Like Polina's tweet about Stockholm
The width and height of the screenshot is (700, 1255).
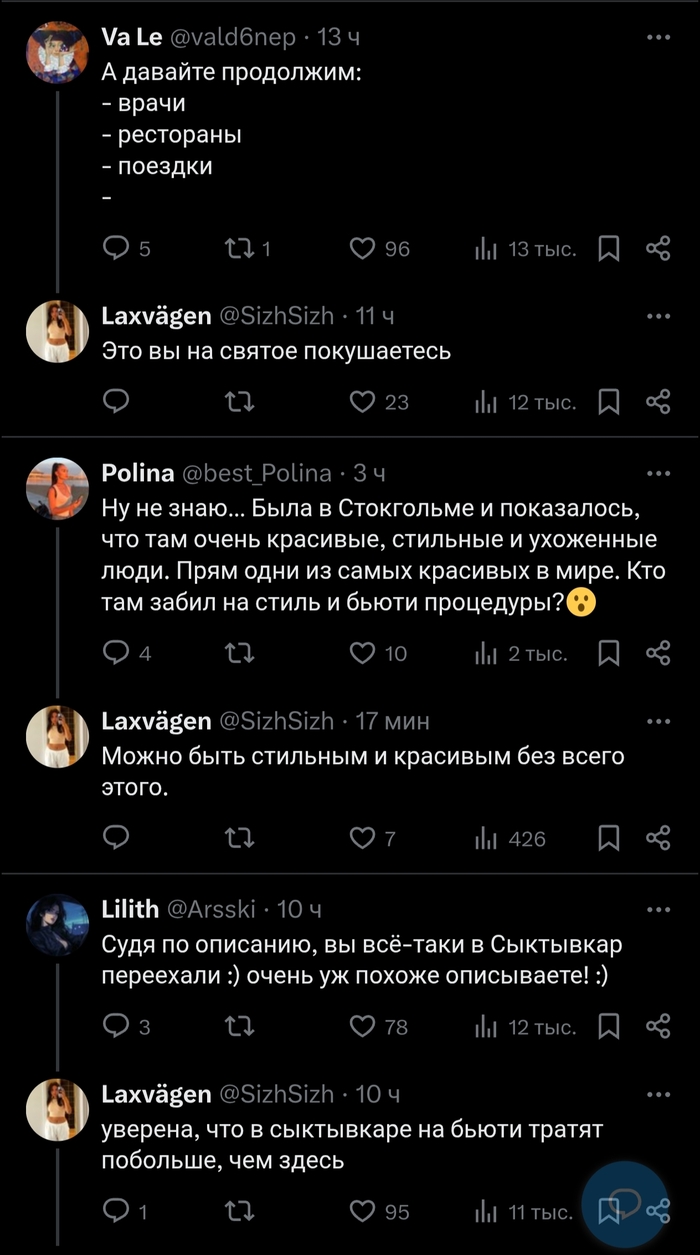point(362,654)
